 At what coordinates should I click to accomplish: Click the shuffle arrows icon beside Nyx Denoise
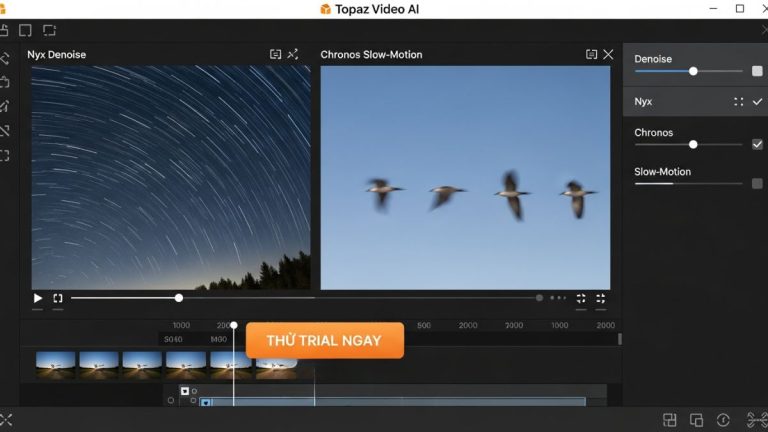[x=293, y=54]
